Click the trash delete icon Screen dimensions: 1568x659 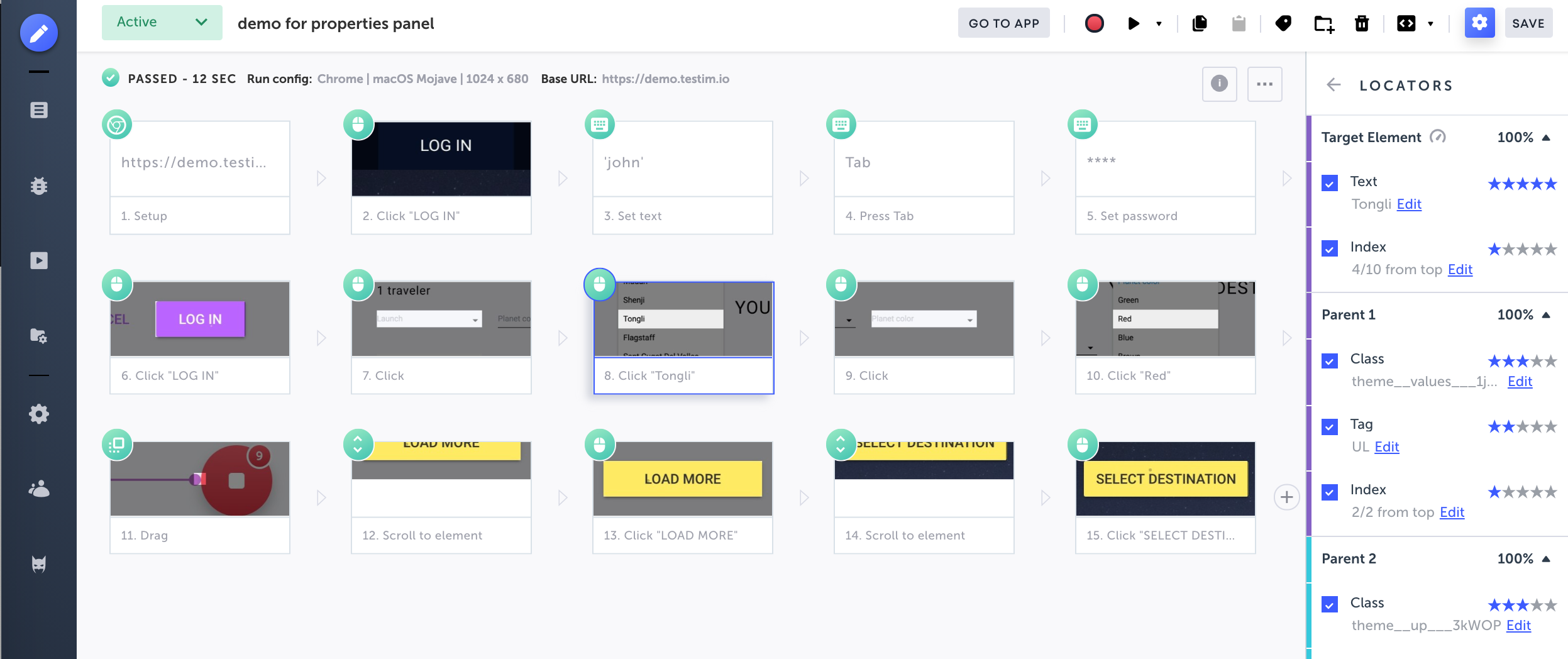click(x=1362, y=23)
